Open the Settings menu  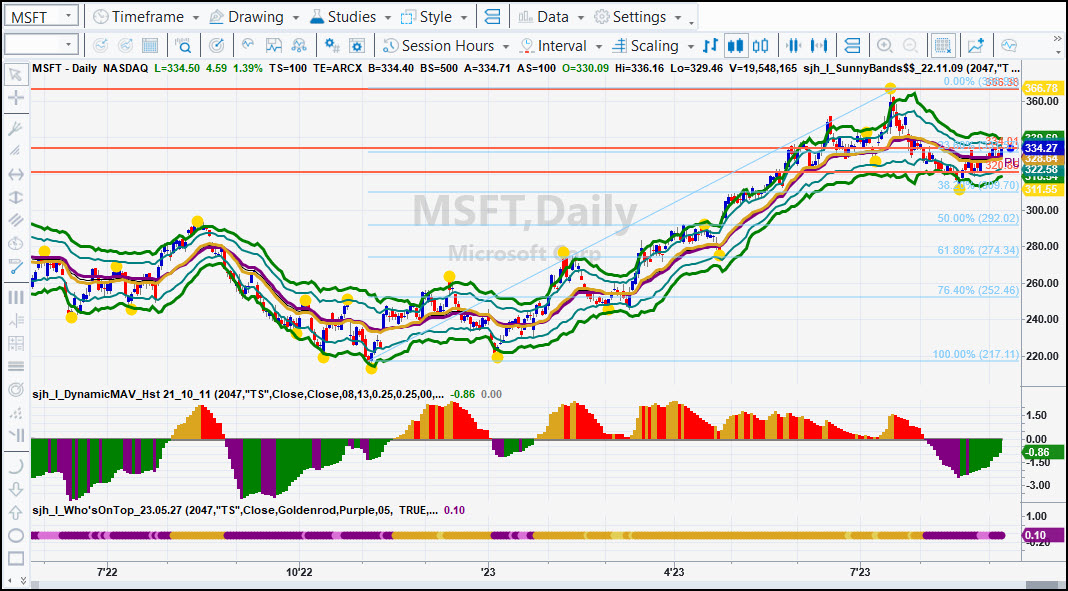point(630,16)
